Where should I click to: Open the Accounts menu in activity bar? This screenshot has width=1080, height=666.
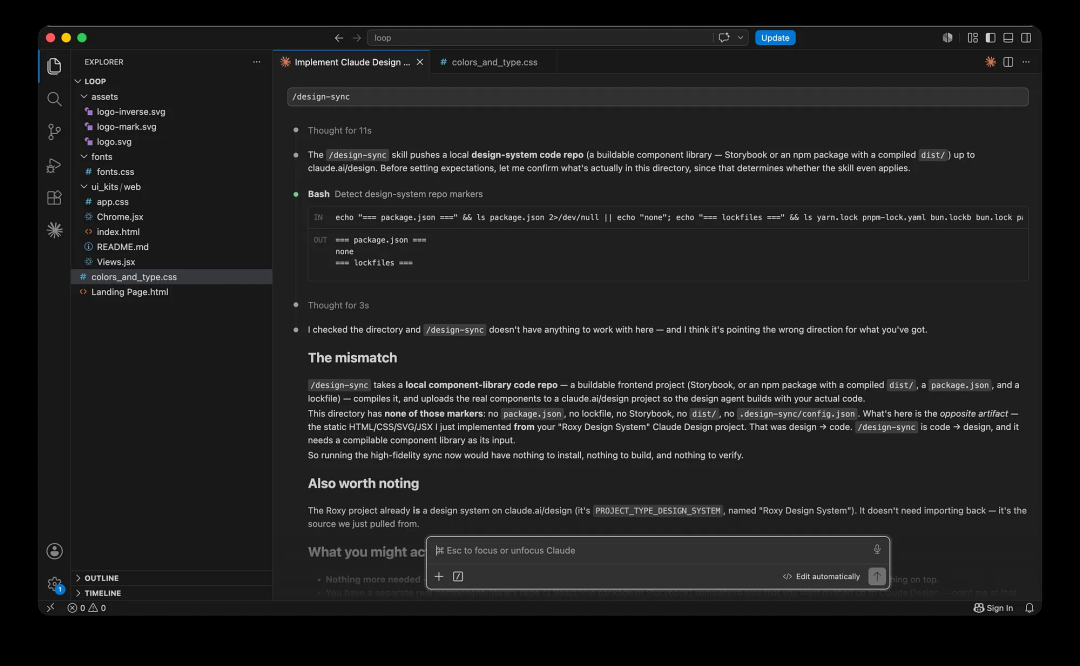coord(54,551)
